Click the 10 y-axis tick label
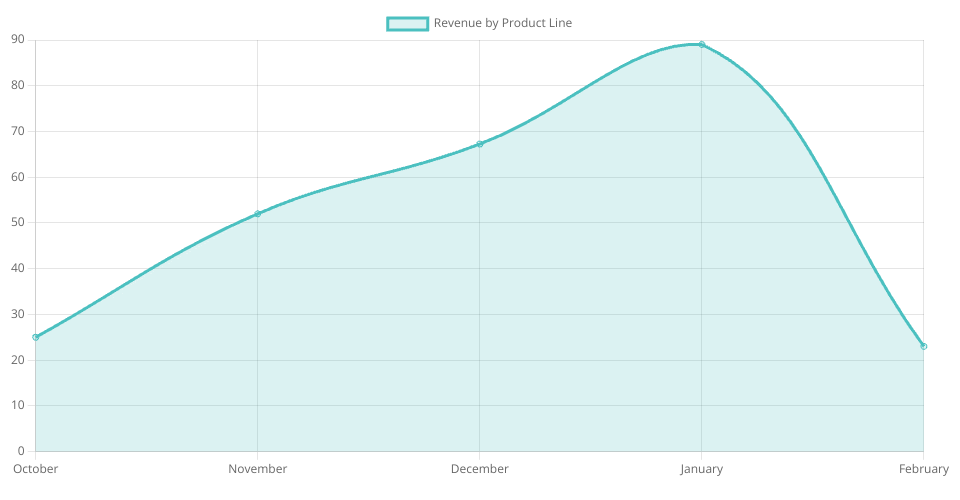 click(x=18, y=405)
